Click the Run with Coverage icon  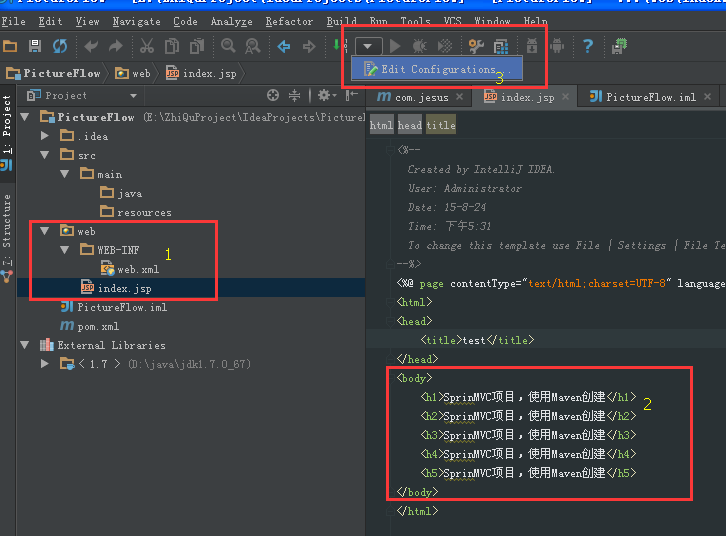(x=444, y=46)
